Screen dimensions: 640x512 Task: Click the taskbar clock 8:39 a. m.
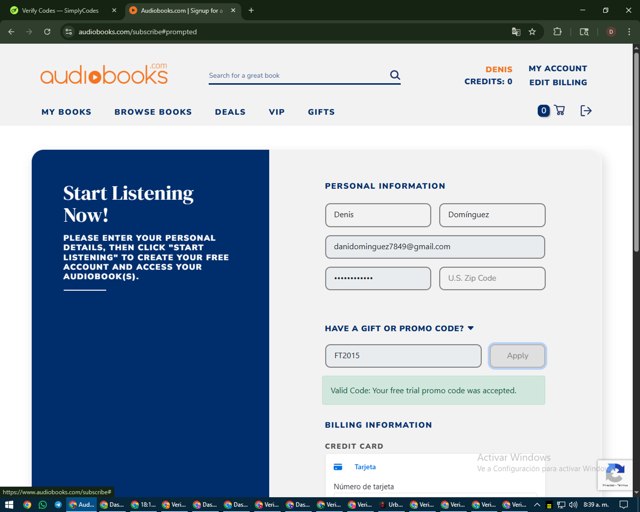(596, 505)
